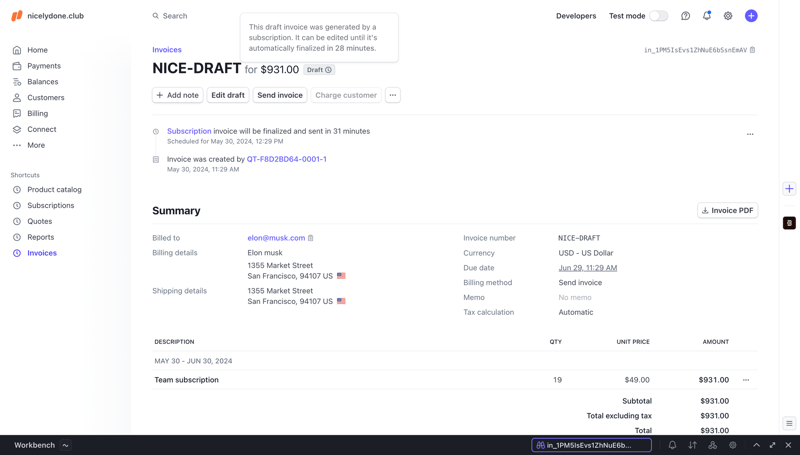Download the Invoice PDF
This screenshot has width=800, height=455.
point(728,210)
